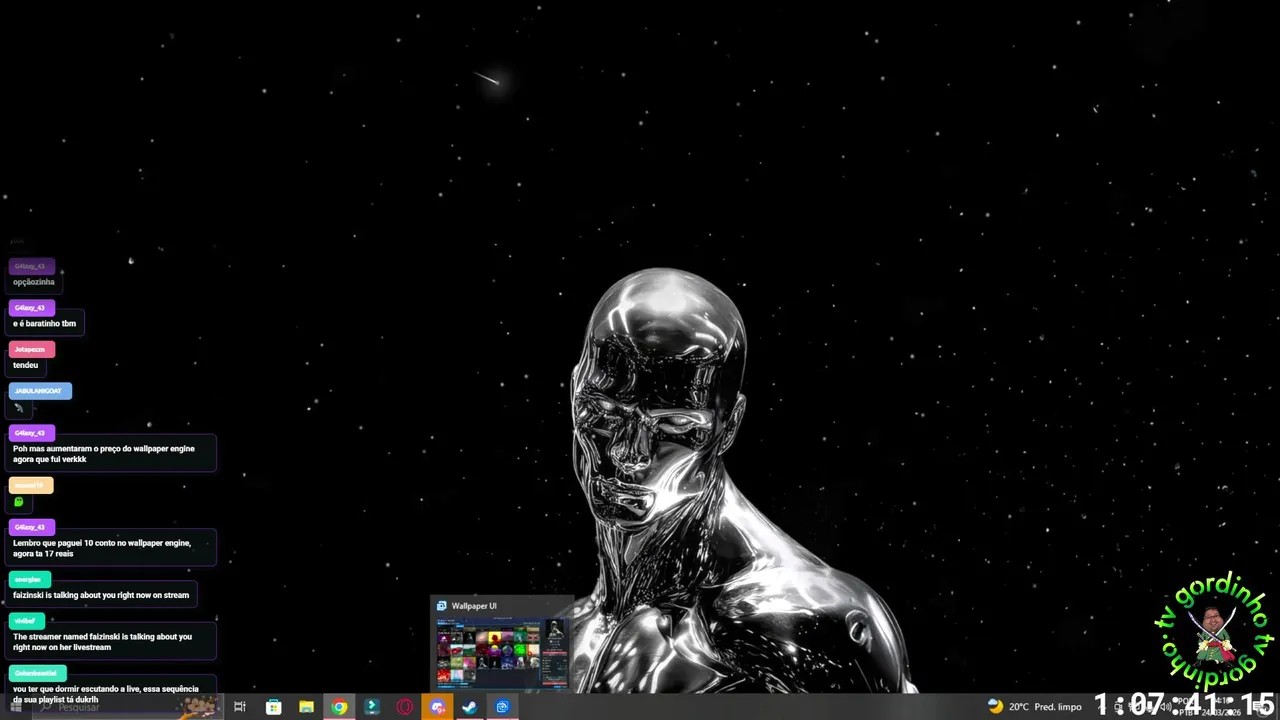The width and height of the screenshot is (1280, 720).
Task: Open Discord icon with notification badge
Action: coord(437,707)
